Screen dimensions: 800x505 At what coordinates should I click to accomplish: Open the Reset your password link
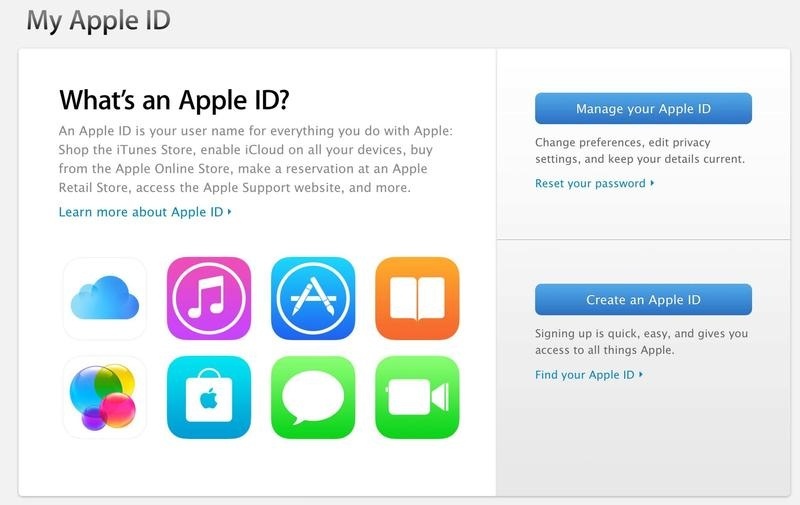[590, 184]
